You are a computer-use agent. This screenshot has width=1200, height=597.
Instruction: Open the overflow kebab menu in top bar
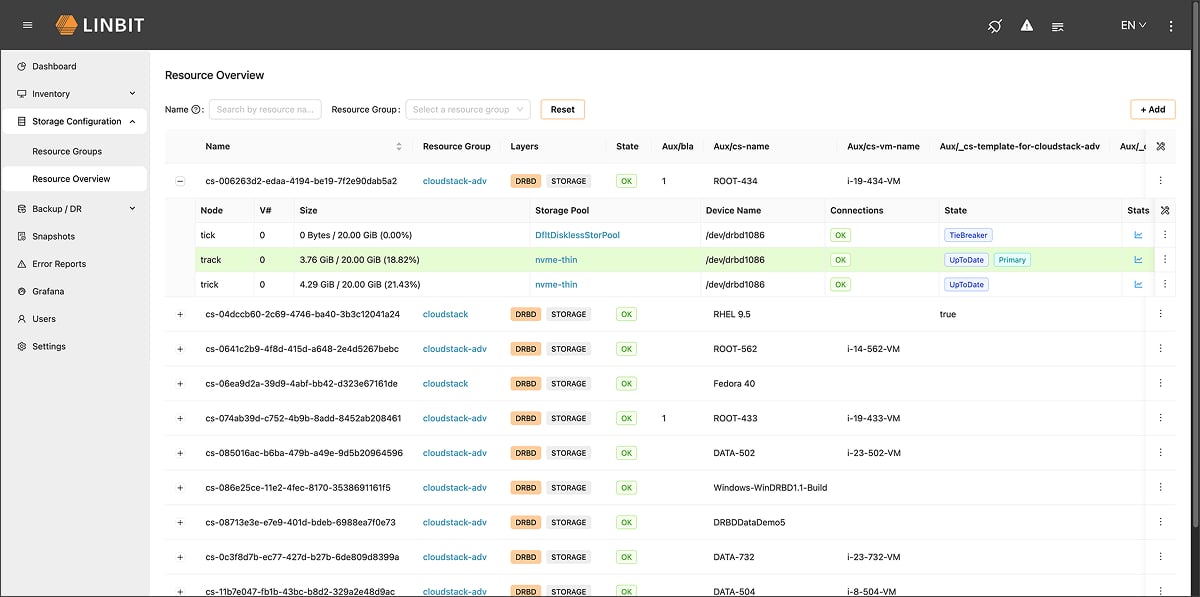tap(1170, 25)
